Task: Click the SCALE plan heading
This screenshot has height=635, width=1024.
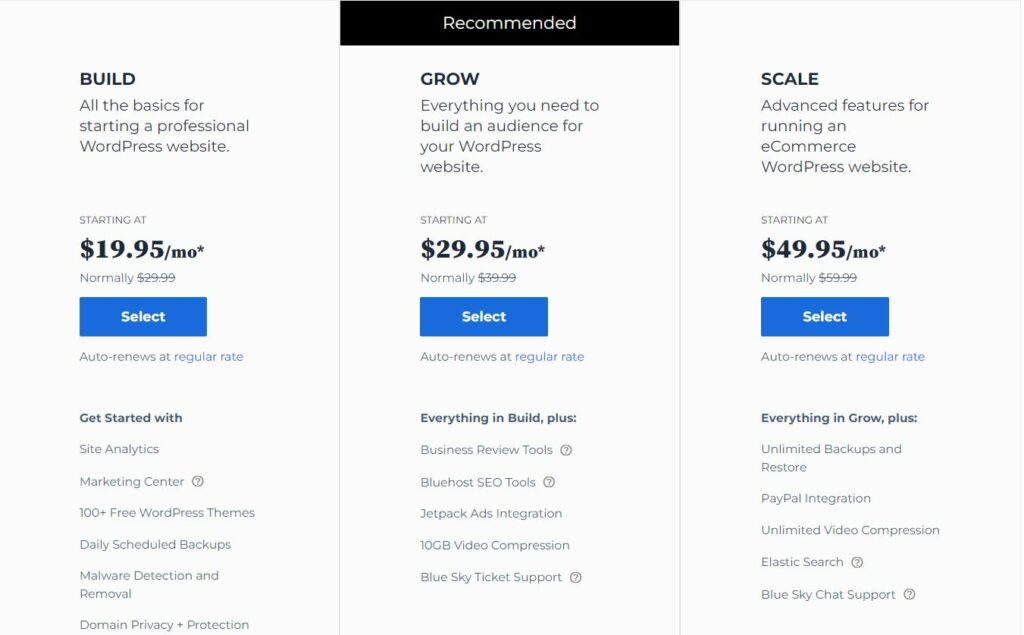Action: (x=790, y=79)
